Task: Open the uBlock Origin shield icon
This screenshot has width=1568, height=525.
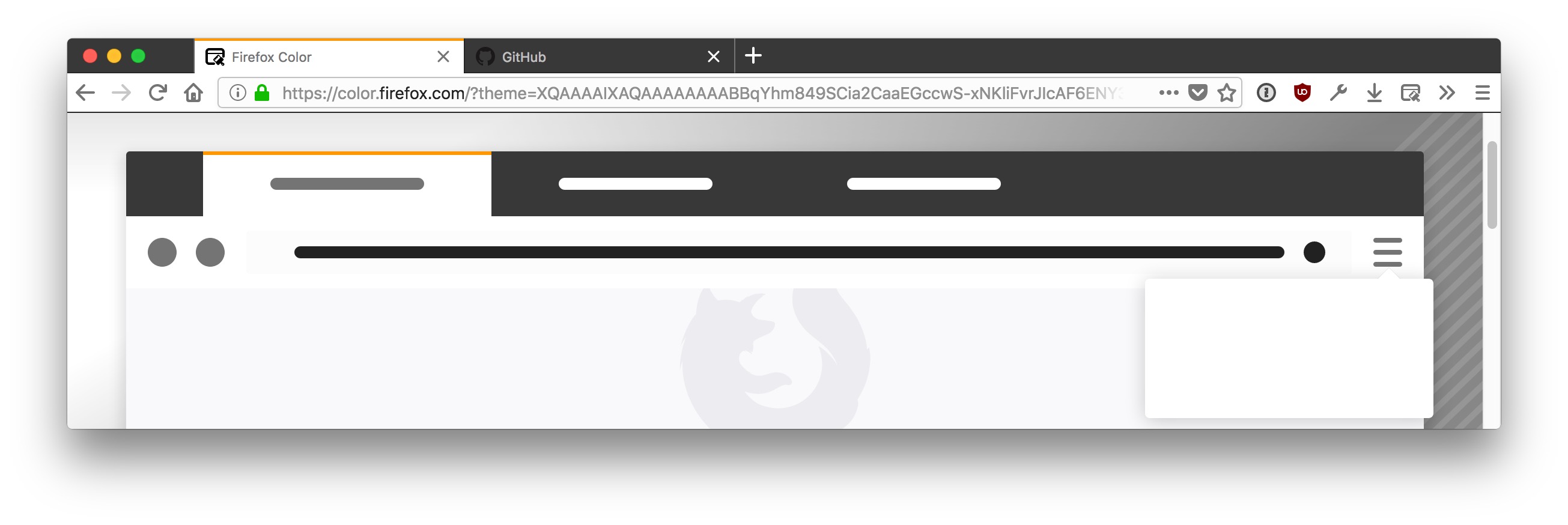Action: click(1302, 93)
